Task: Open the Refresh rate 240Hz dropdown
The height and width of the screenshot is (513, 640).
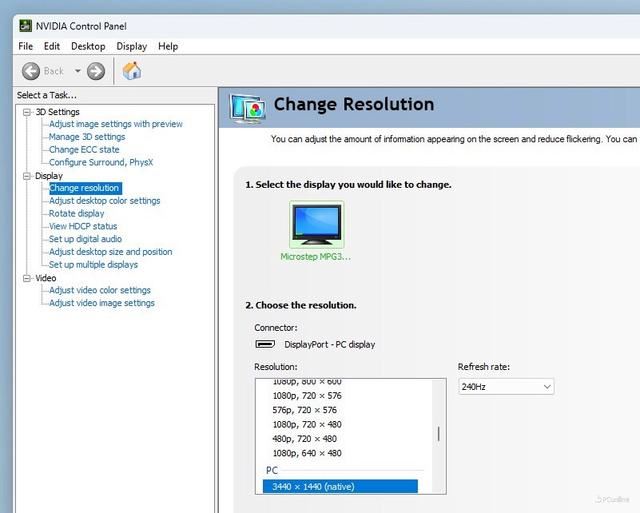Action: [x=506, y=386]
